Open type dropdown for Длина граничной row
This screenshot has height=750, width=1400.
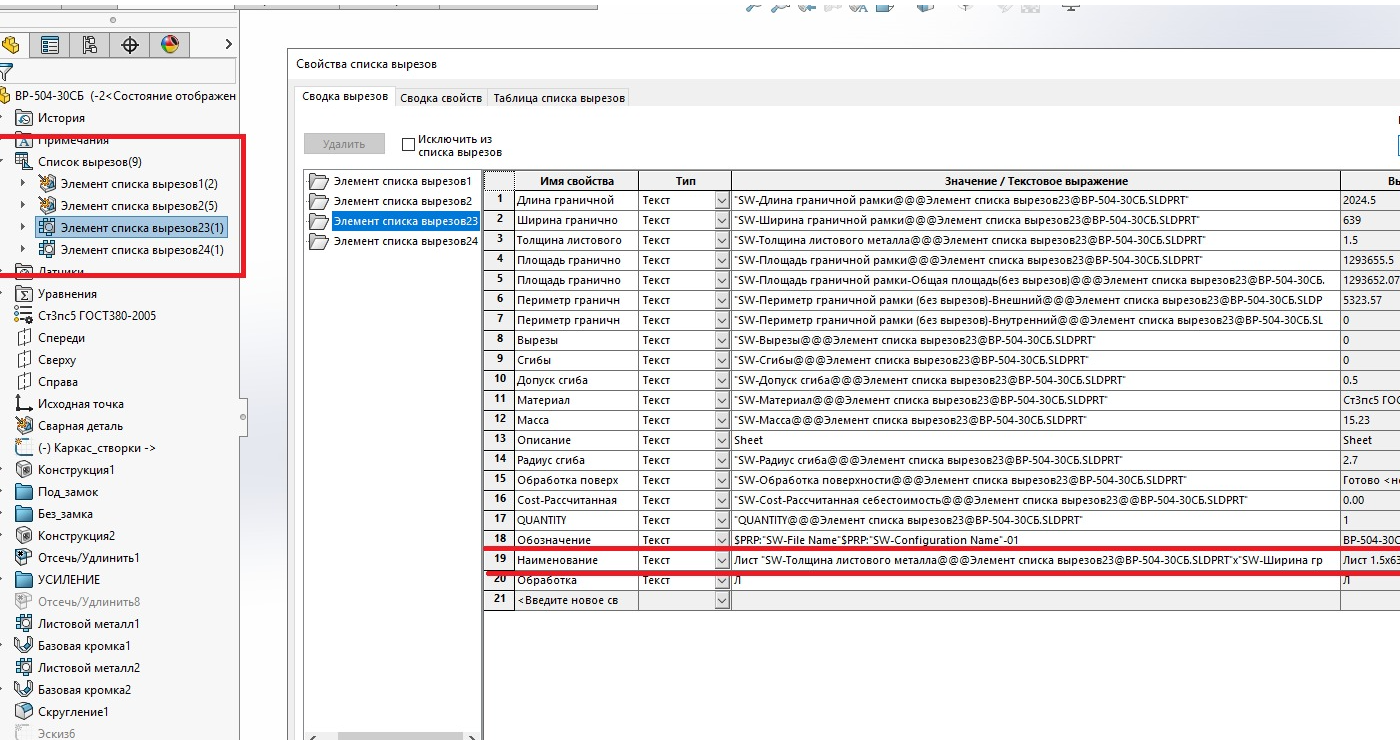[723, 200]
